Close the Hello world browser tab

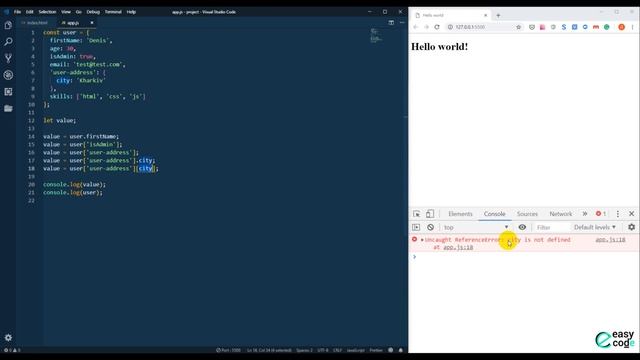point(485,16)
